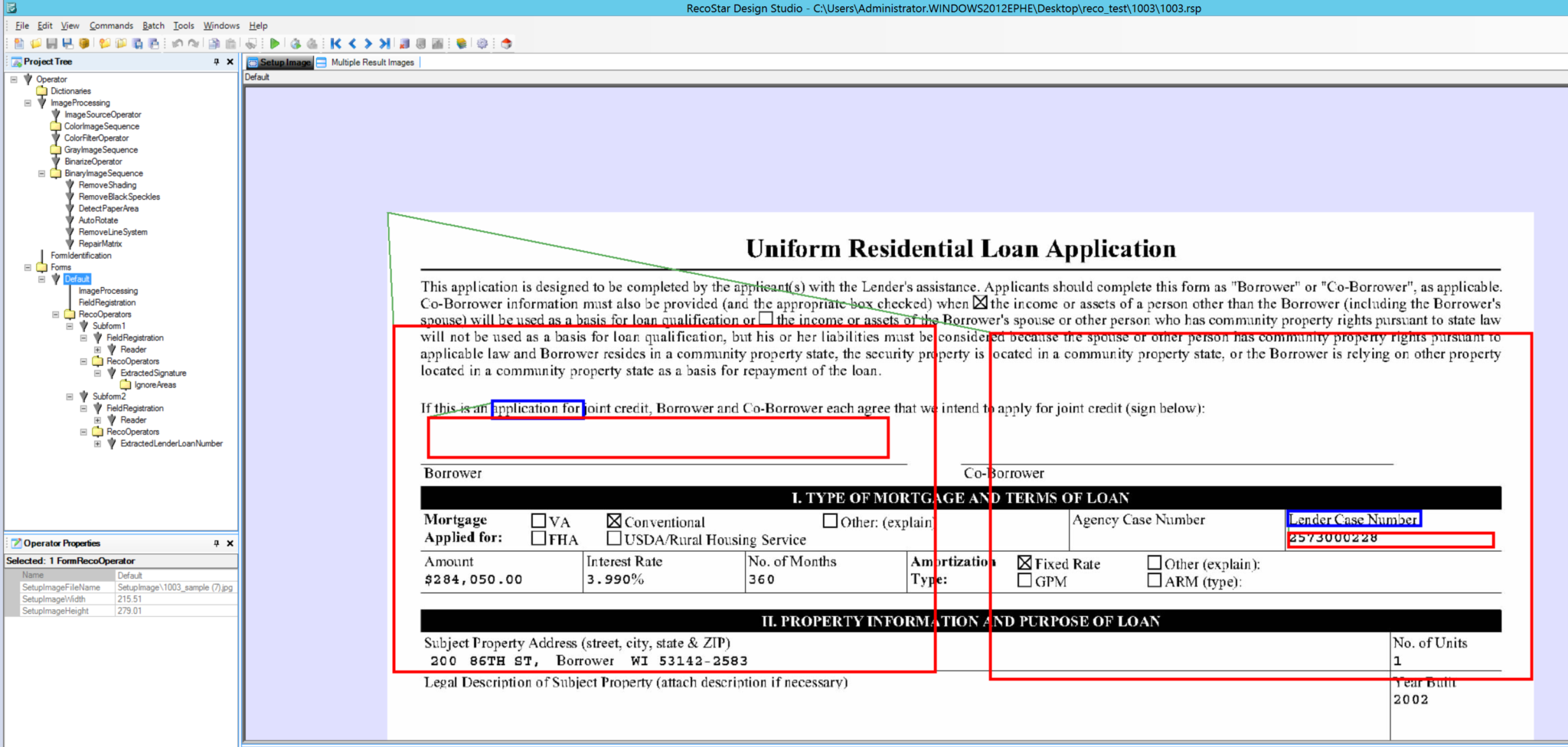Viewport: 1568px width, 747px height.
Task: Collapse the Subform1 node
Action: pos(70,326)
